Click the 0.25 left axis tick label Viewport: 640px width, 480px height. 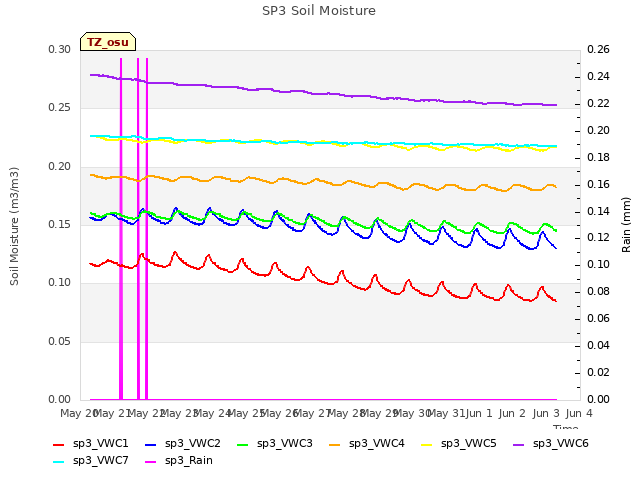(60, 108)
